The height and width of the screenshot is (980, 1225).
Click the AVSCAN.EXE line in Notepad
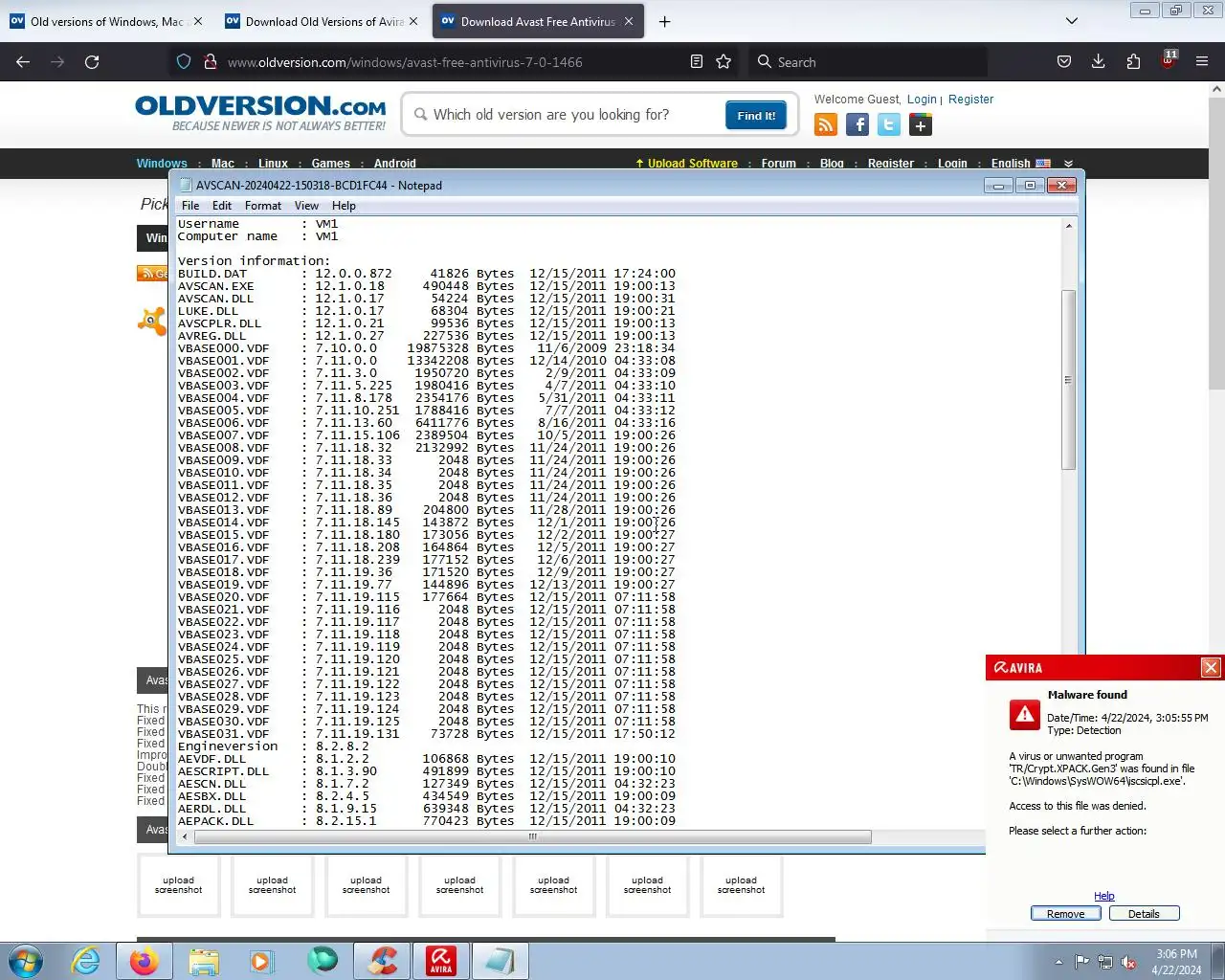pyautogui.click(x=427, y=286)
